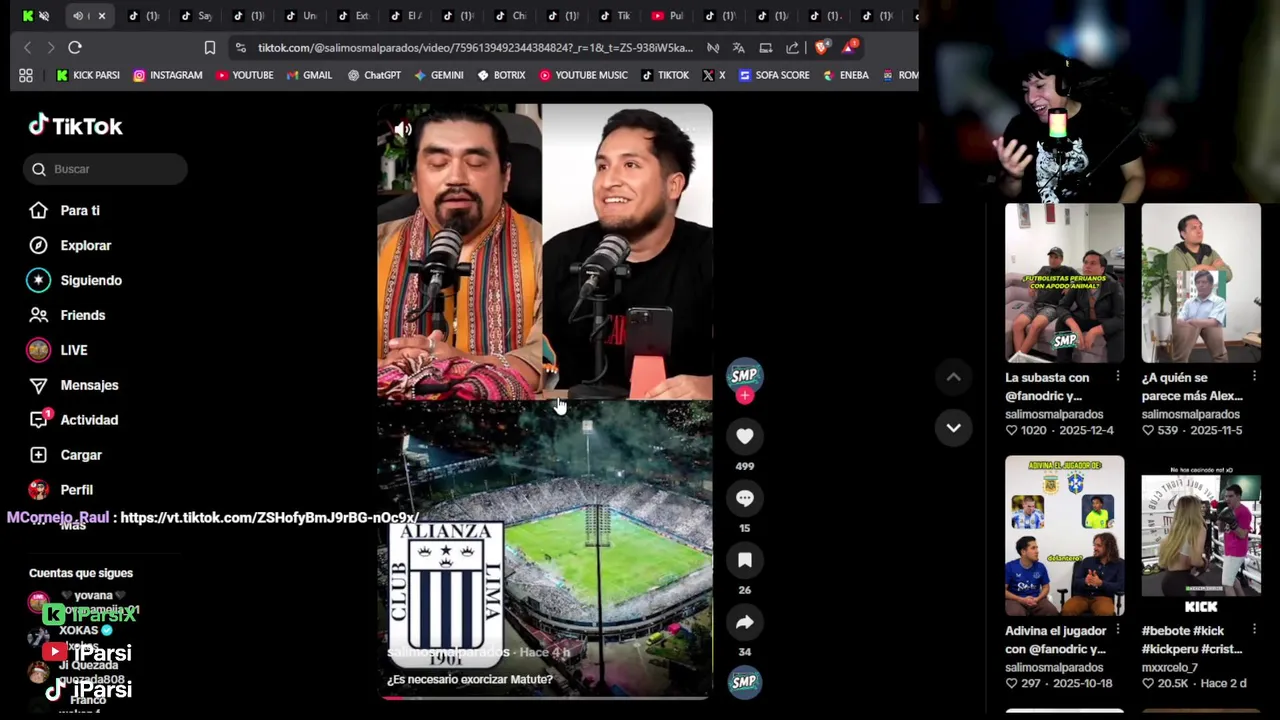Viewport: 1280px width, 720px height.
Task: Open options for '¿A quién se parece' video
Action: click(1254, 377)
